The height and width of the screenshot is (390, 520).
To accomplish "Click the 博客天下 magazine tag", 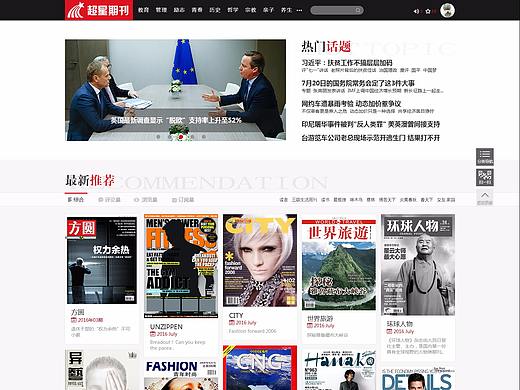I will 387,200.
